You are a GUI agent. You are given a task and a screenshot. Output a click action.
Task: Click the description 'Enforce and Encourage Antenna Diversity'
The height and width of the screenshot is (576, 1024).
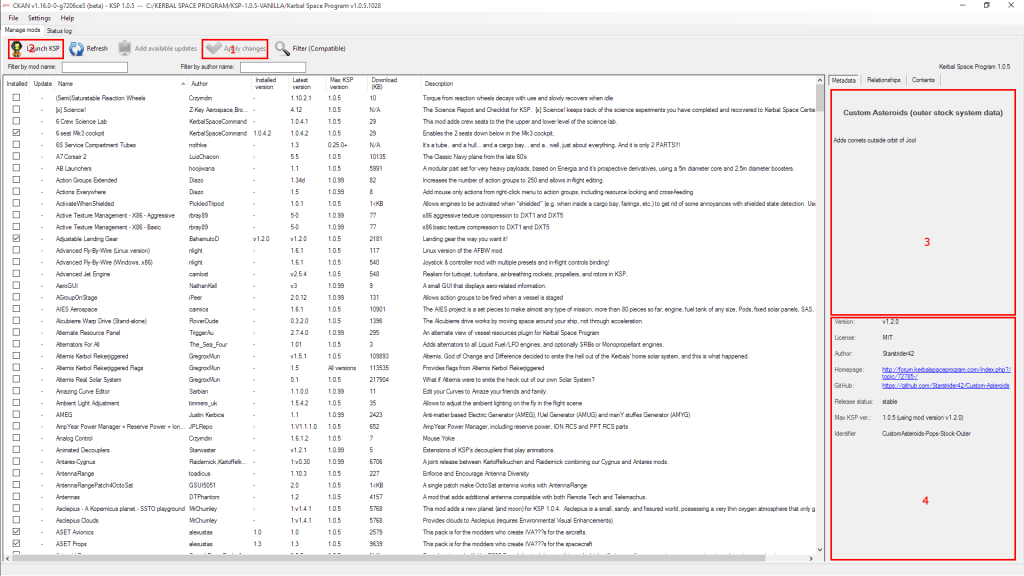tap(475, 473)
